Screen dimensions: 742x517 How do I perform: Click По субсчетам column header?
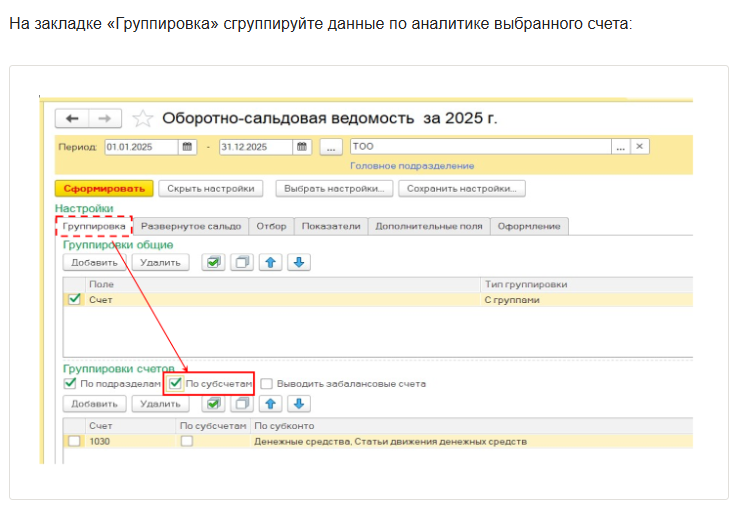click(x=213, y=426)
